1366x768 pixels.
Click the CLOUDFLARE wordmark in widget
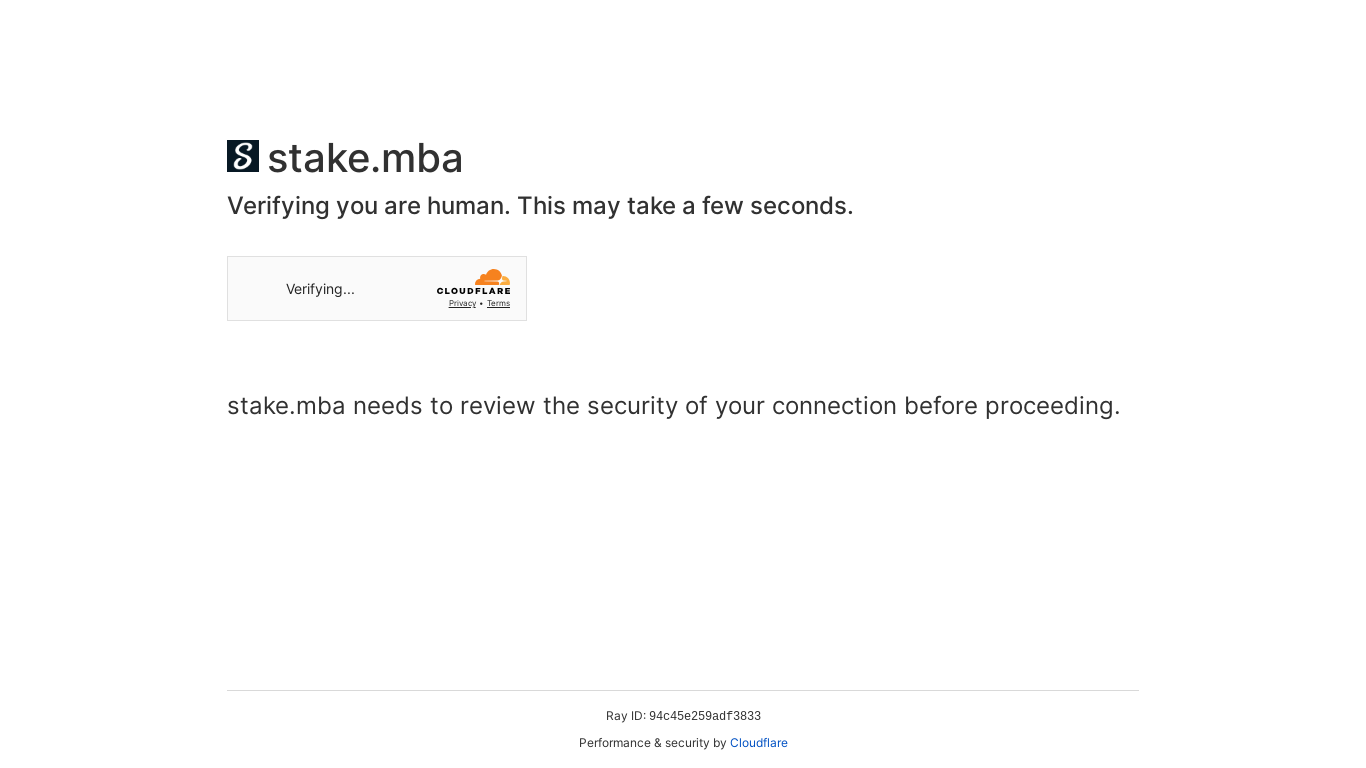point(474,291)
